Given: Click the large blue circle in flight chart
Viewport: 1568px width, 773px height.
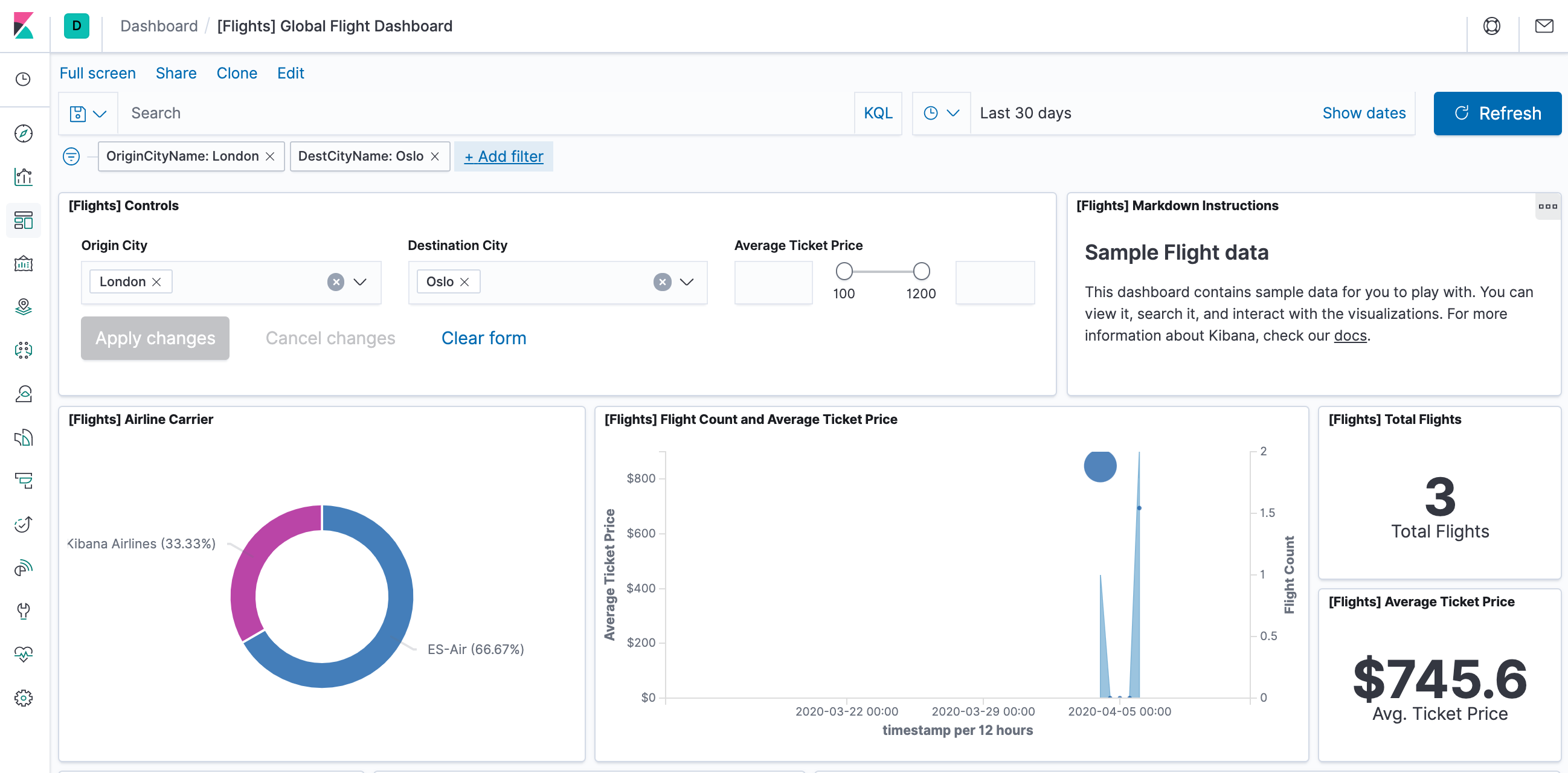Looking at the screenshot, I should pyautogui.click(x=1100, y=466).
